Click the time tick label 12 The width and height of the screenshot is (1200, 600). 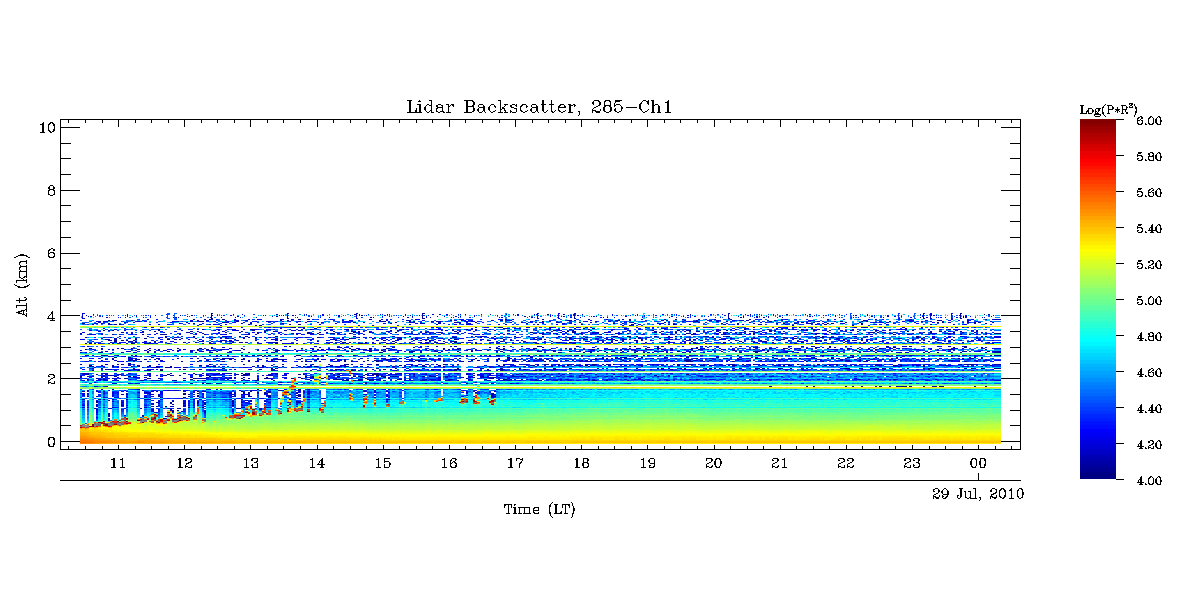point(184,463)
